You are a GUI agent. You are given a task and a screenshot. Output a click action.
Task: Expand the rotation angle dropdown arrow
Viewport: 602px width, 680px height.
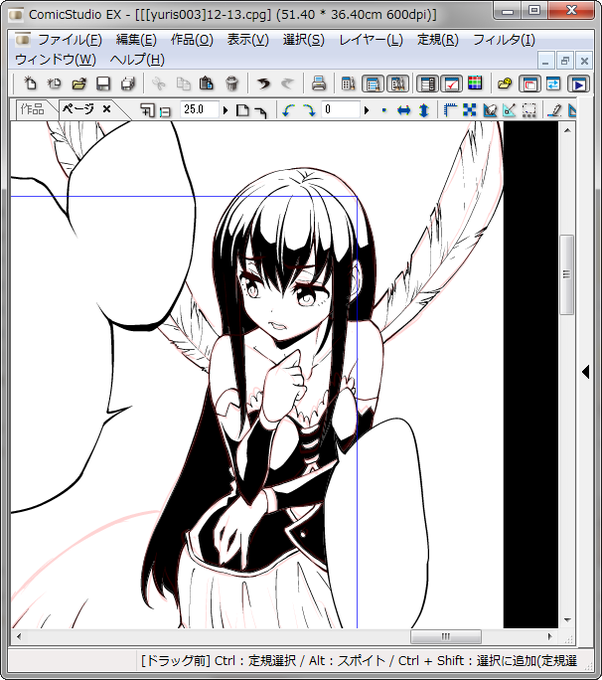pos(366,110)
